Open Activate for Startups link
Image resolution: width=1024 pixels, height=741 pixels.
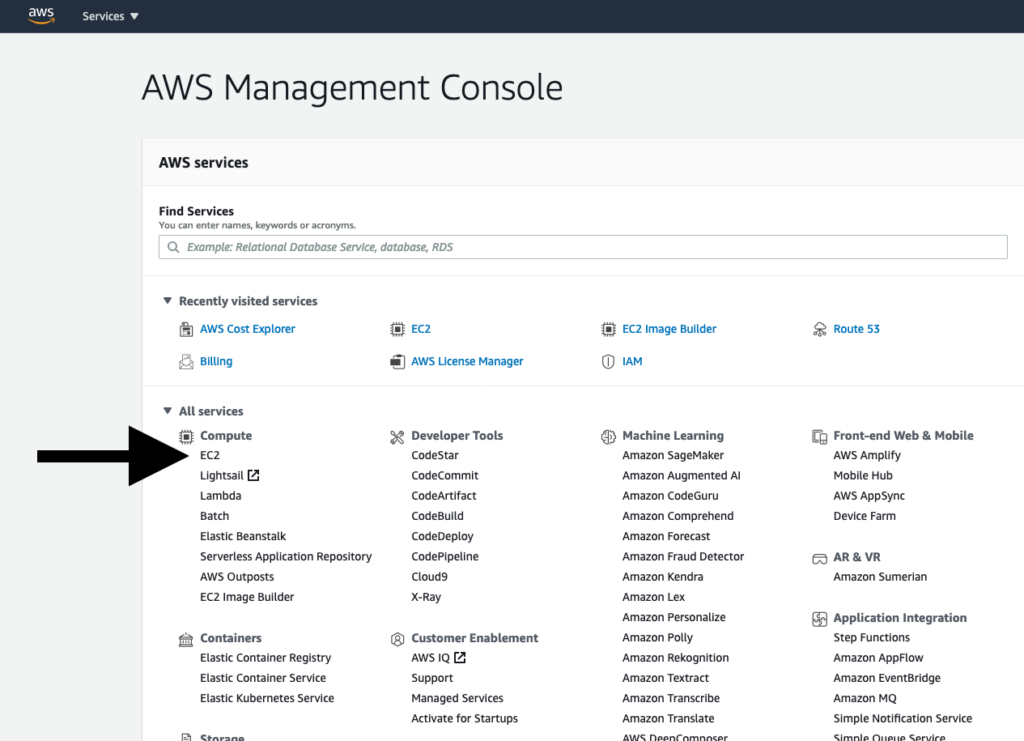[464, 718]
